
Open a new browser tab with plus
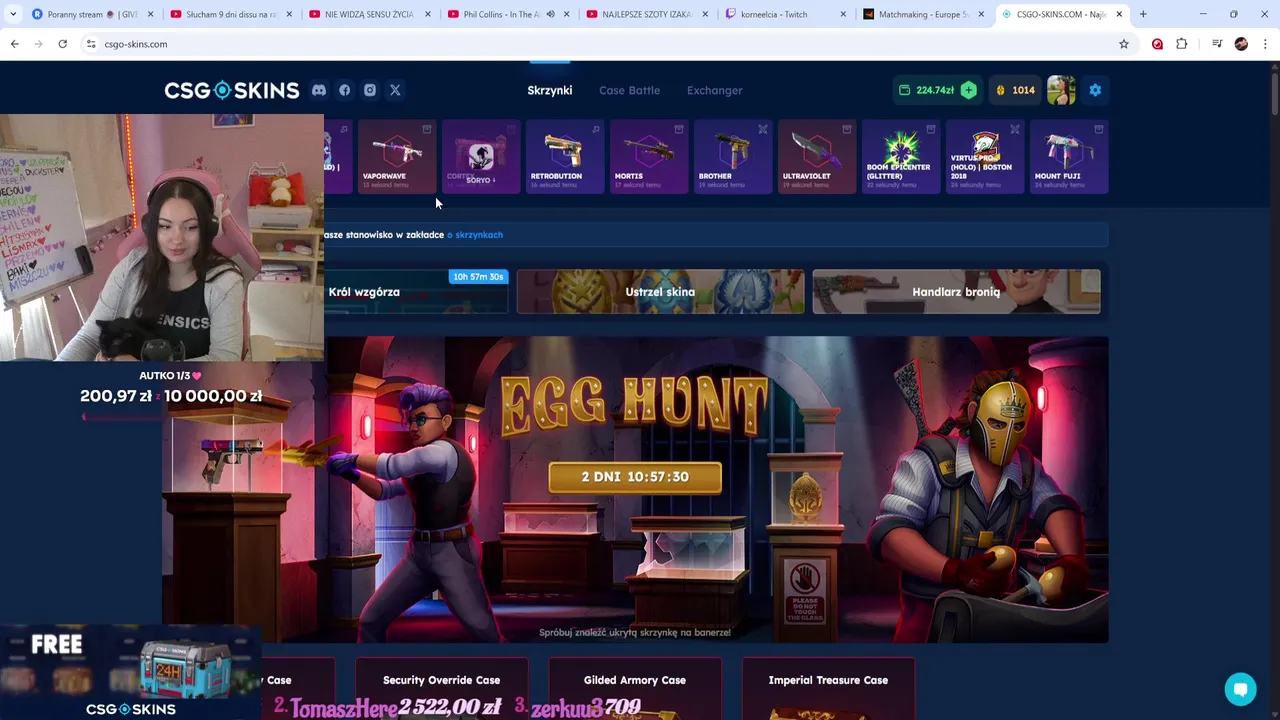(x=1143, y=14)
